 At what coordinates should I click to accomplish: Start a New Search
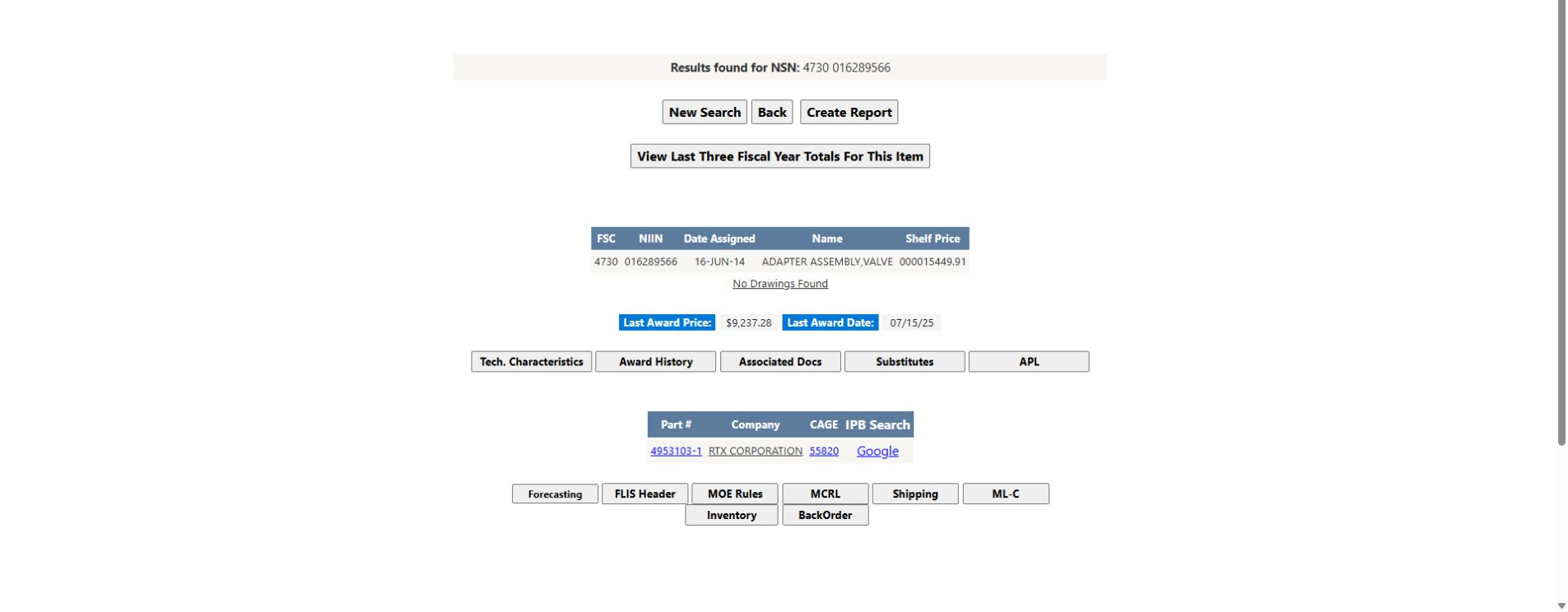(705, 113)
